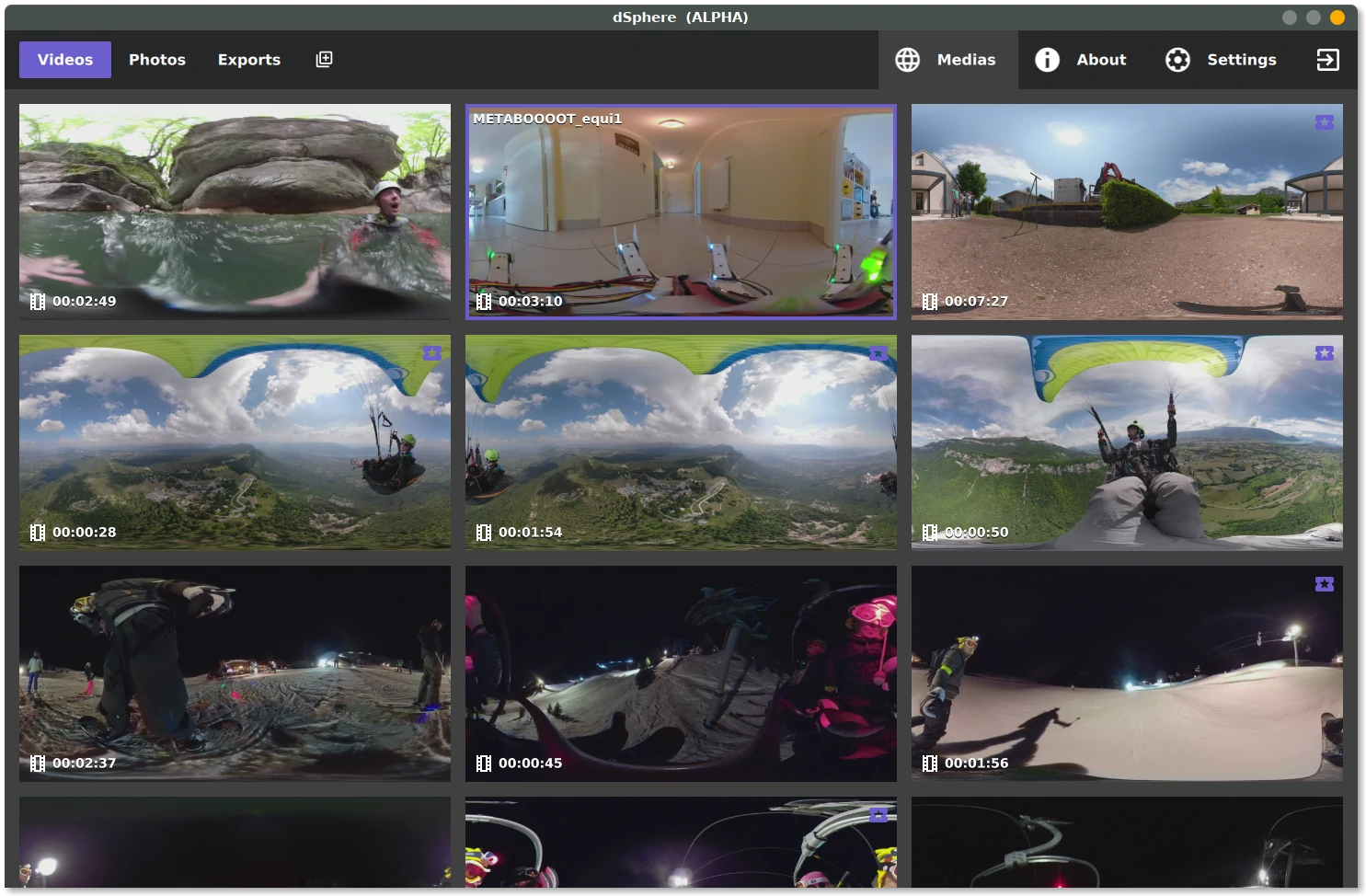The width and height of the screenshot is (1366, 896).
Task: Click the 00:02:37 duration label
Action: (84, 764)
